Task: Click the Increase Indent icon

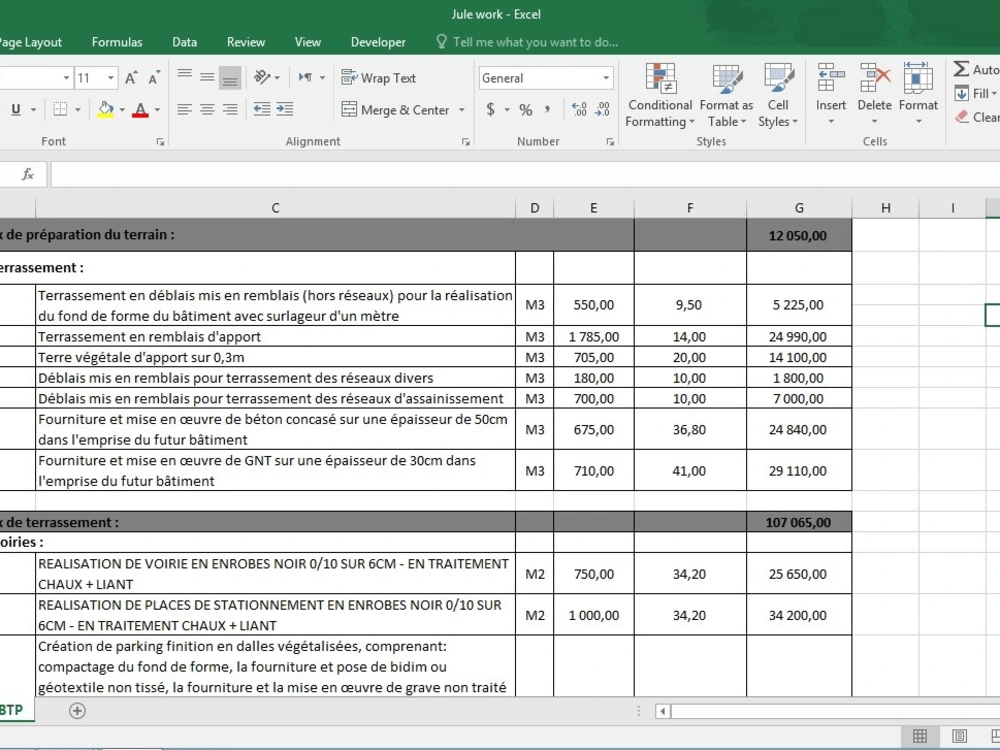Action: [285, 110]
